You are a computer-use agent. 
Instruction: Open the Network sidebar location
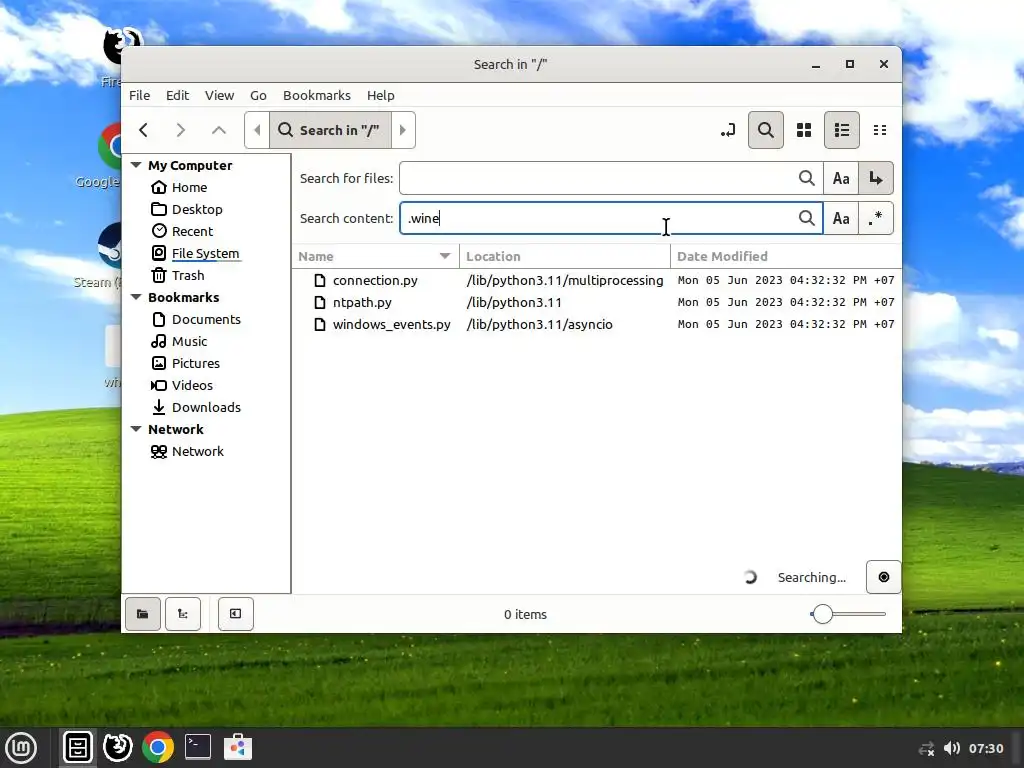point(197,451)
